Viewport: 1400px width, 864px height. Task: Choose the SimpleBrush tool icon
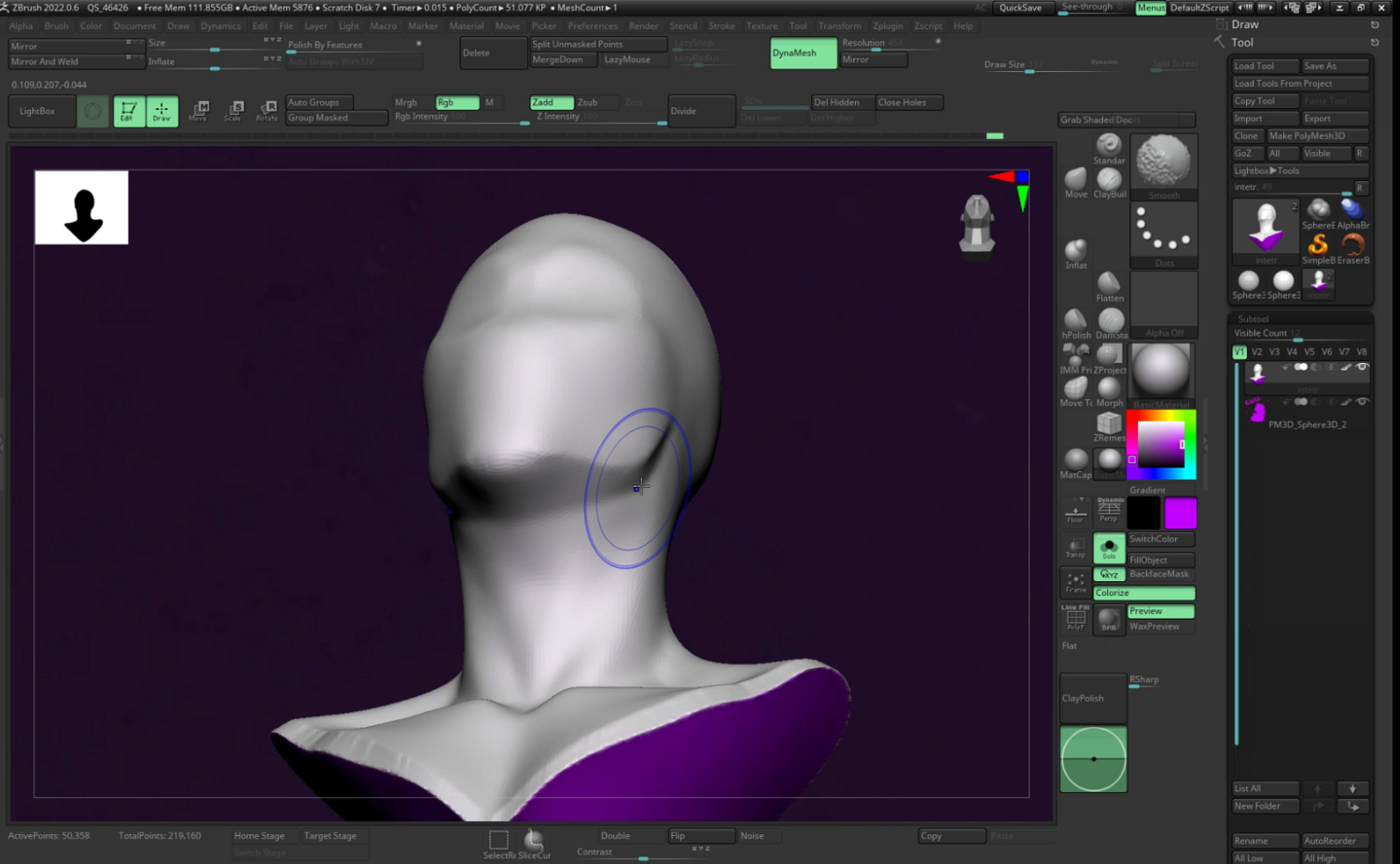1318,249
